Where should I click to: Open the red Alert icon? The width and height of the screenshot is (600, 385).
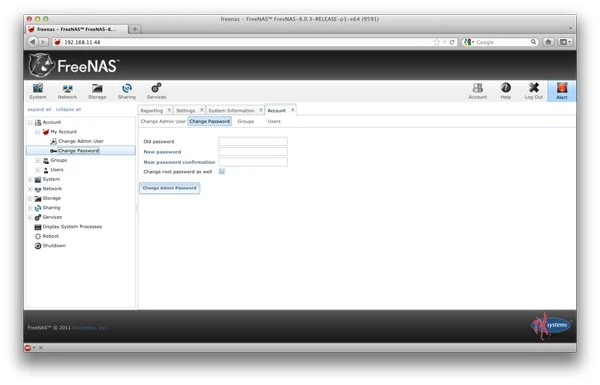[562, 91]
